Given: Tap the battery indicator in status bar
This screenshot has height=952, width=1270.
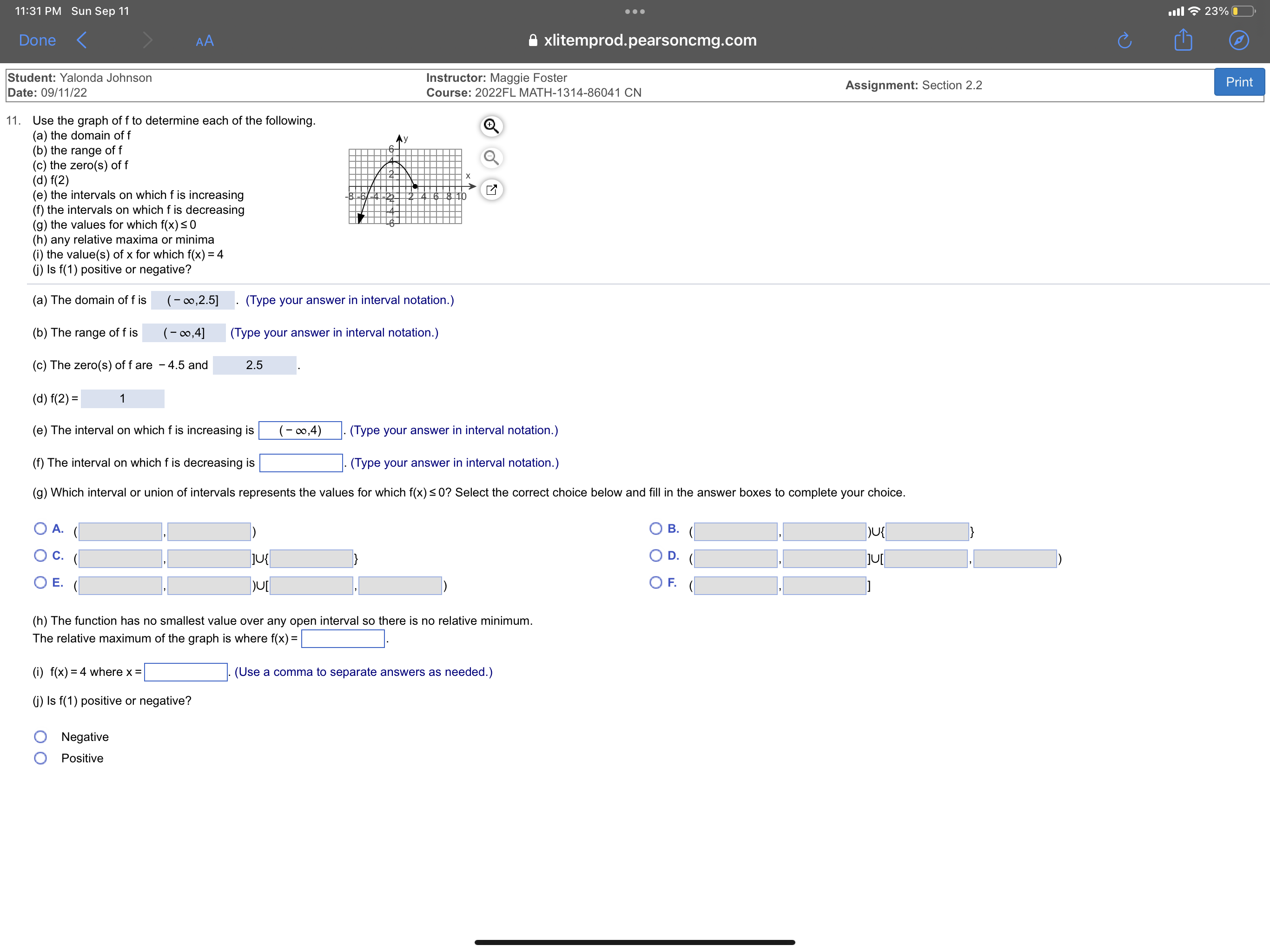Looking at the screenshot, I should pos(1243,11).
